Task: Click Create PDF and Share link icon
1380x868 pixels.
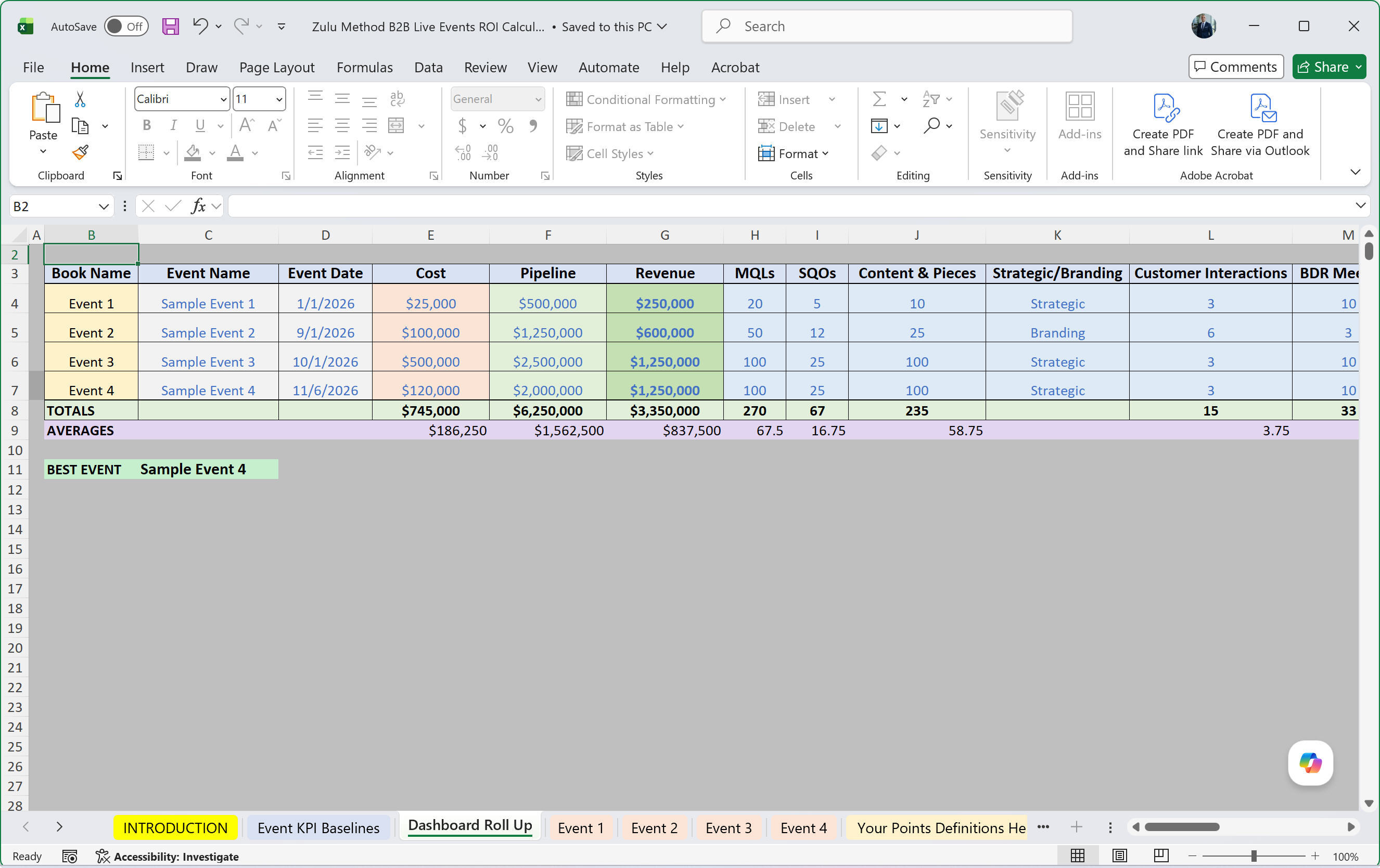Action: tap(1166, 107)
